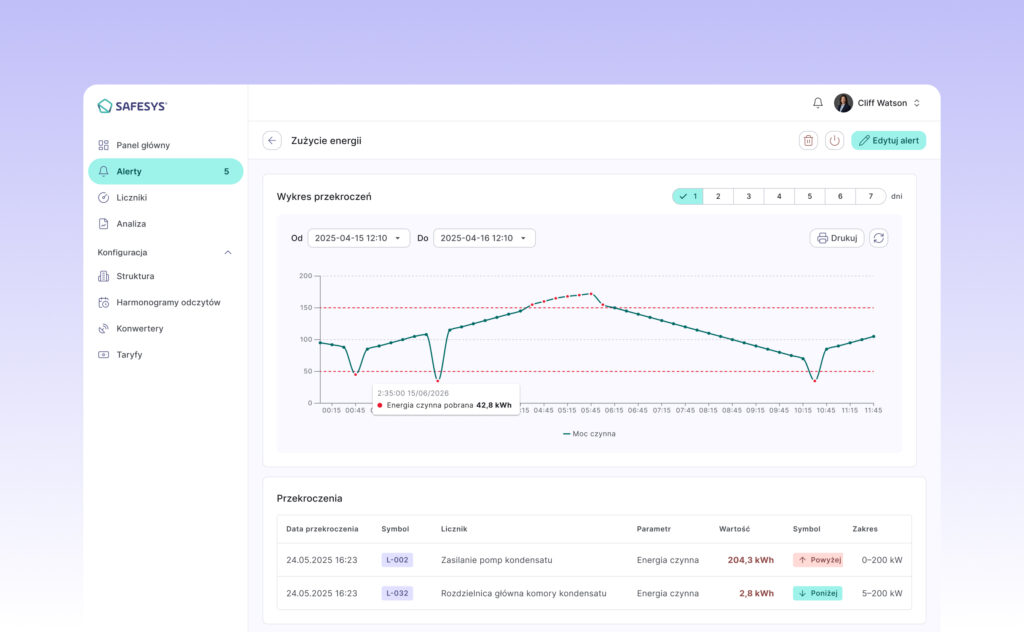
Task: Toggle the Moc czynna legend entry
Action: click(589, 434)
